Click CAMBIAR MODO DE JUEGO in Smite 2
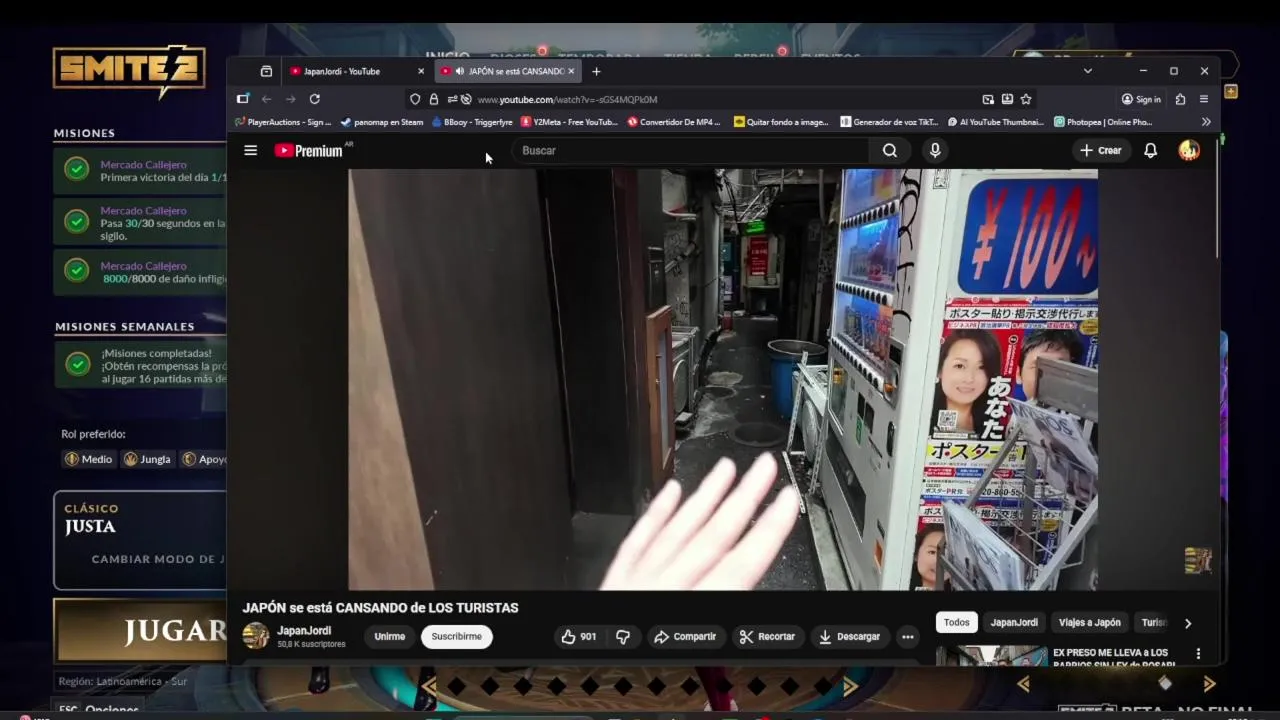 tap(158, 559)
